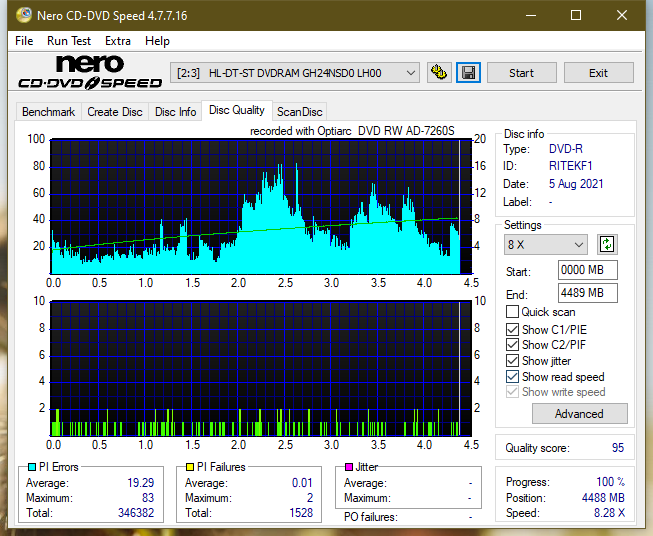Viewport: 653px width, 536px height.
Task: Toggle the Show read speed checkbox
Action: coord(512,376)
